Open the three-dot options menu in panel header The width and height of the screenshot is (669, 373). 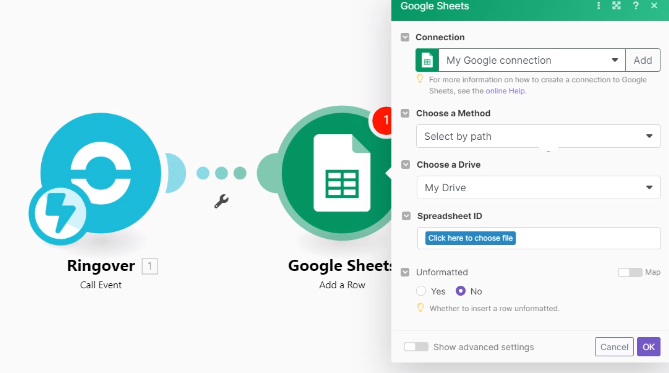coord(599,6)
